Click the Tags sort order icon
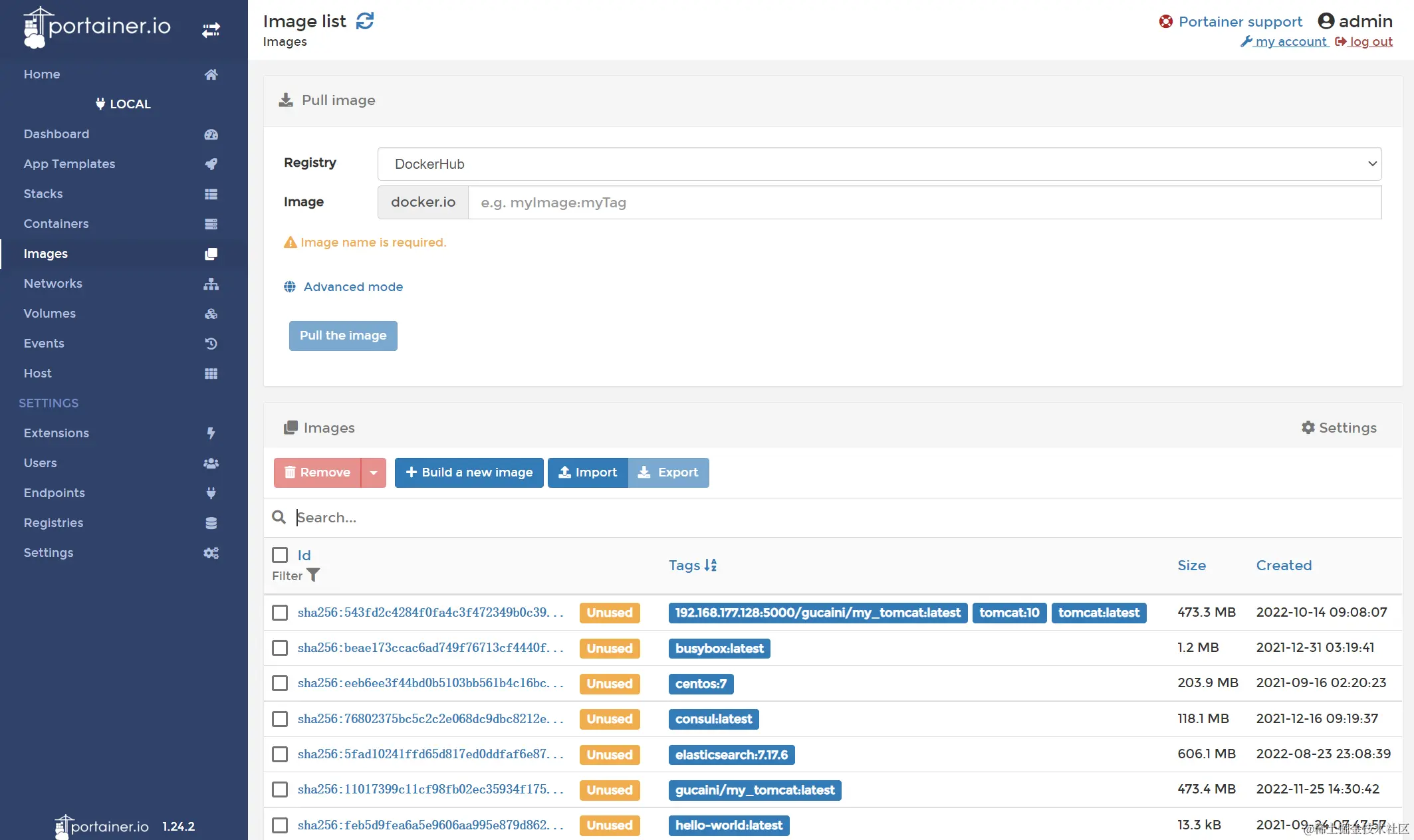 711,566
